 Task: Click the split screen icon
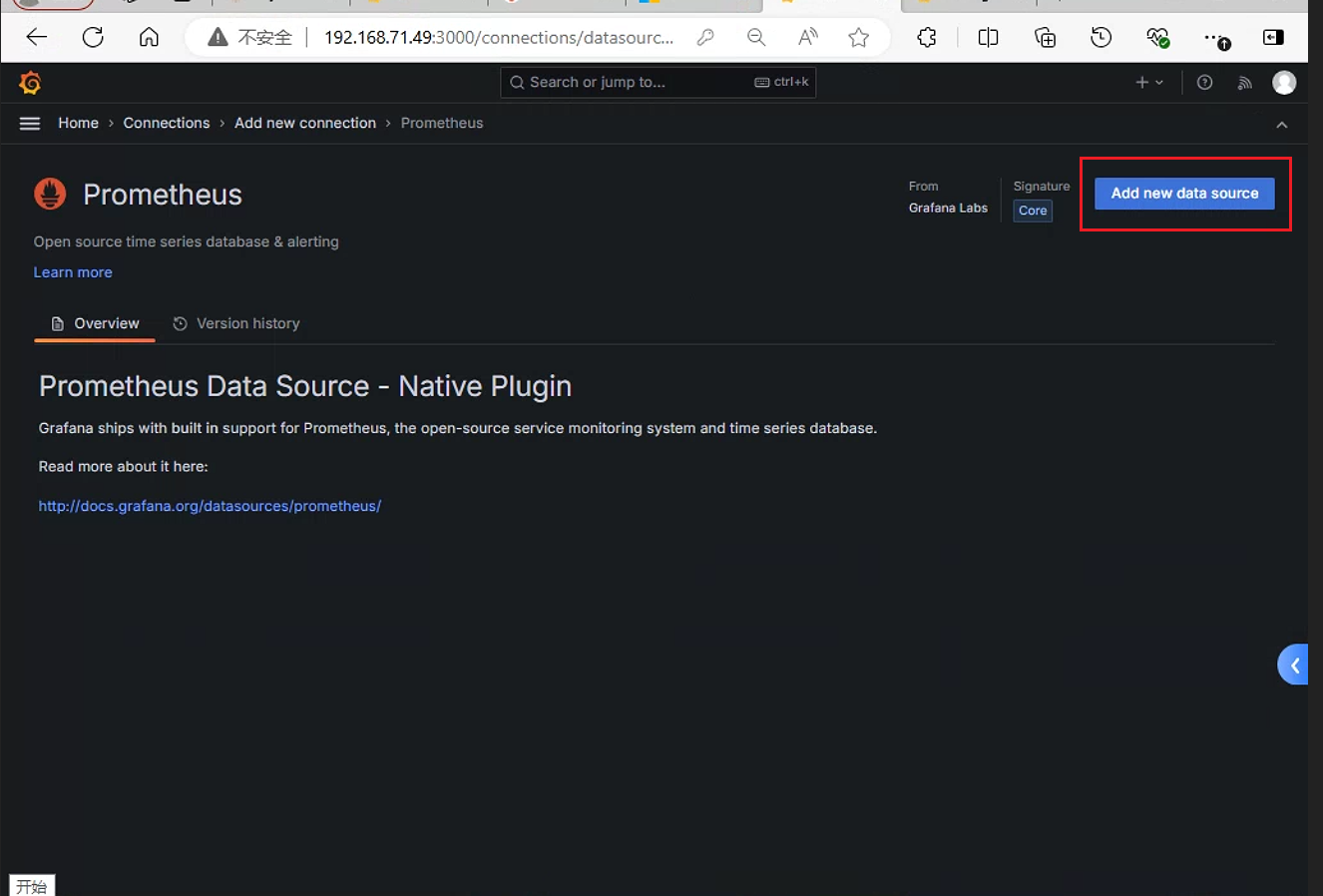(x=988, y=37)
